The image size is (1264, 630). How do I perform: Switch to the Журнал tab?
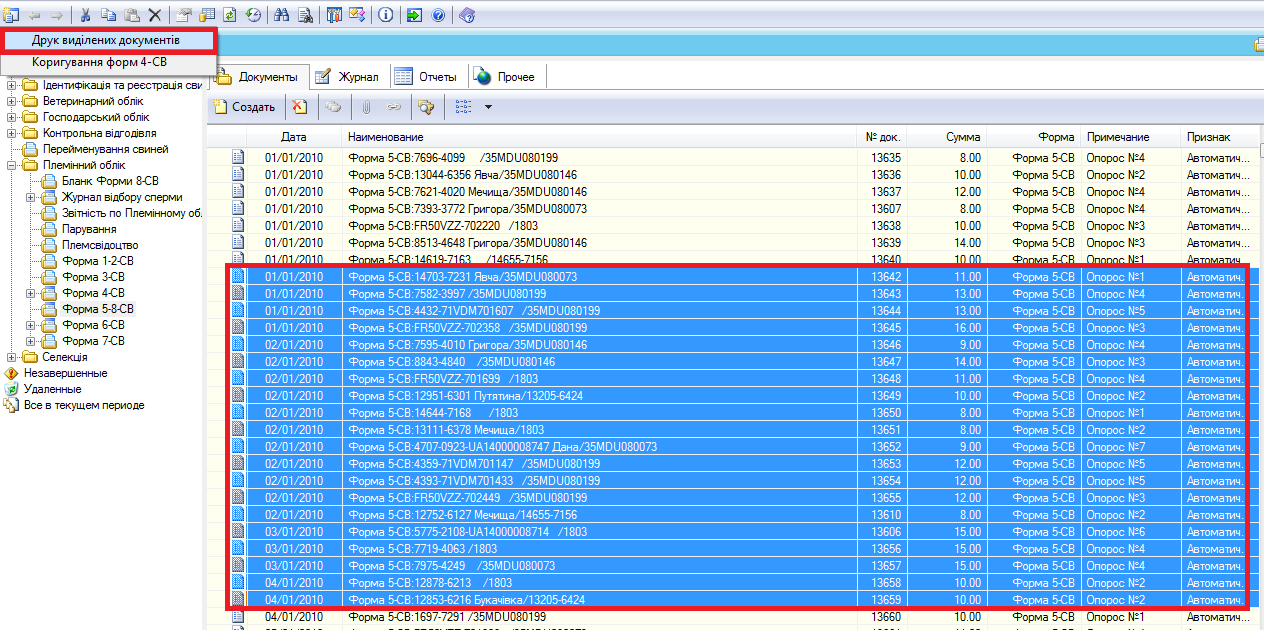coord(347,77)
